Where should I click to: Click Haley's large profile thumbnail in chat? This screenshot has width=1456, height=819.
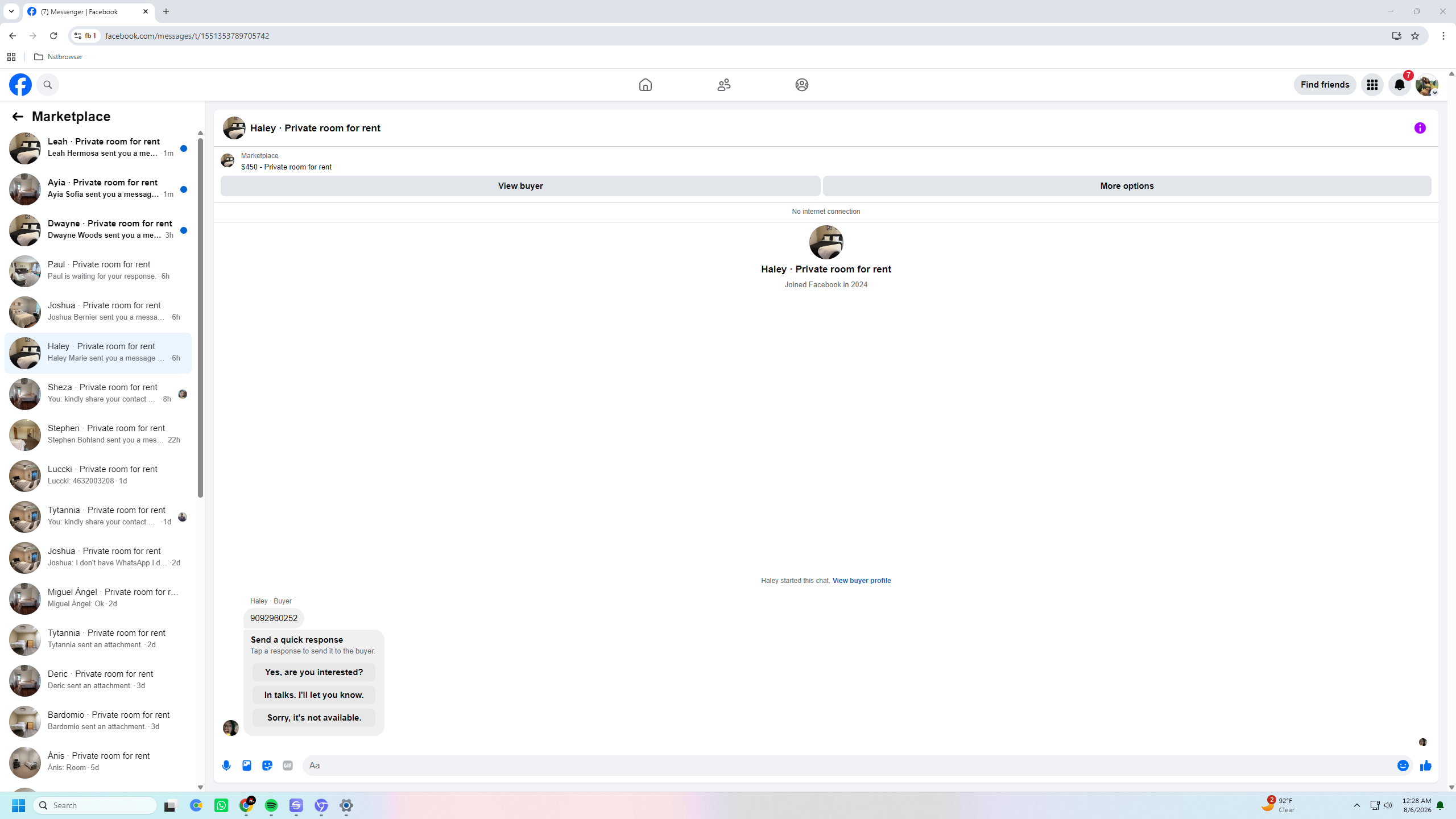(826, 242)
